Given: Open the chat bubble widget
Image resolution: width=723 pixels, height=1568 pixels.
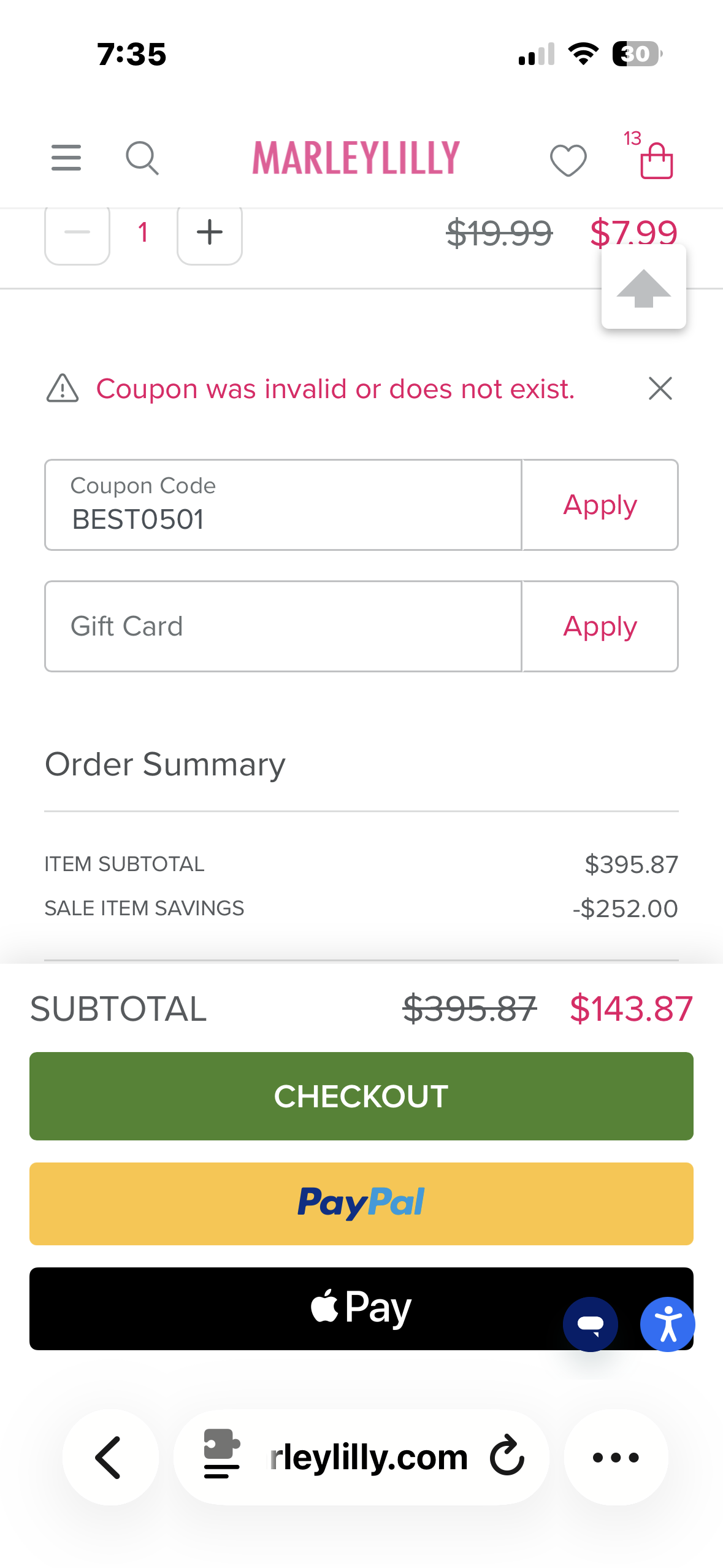Looking at the screenshot, I should 590,1324.
